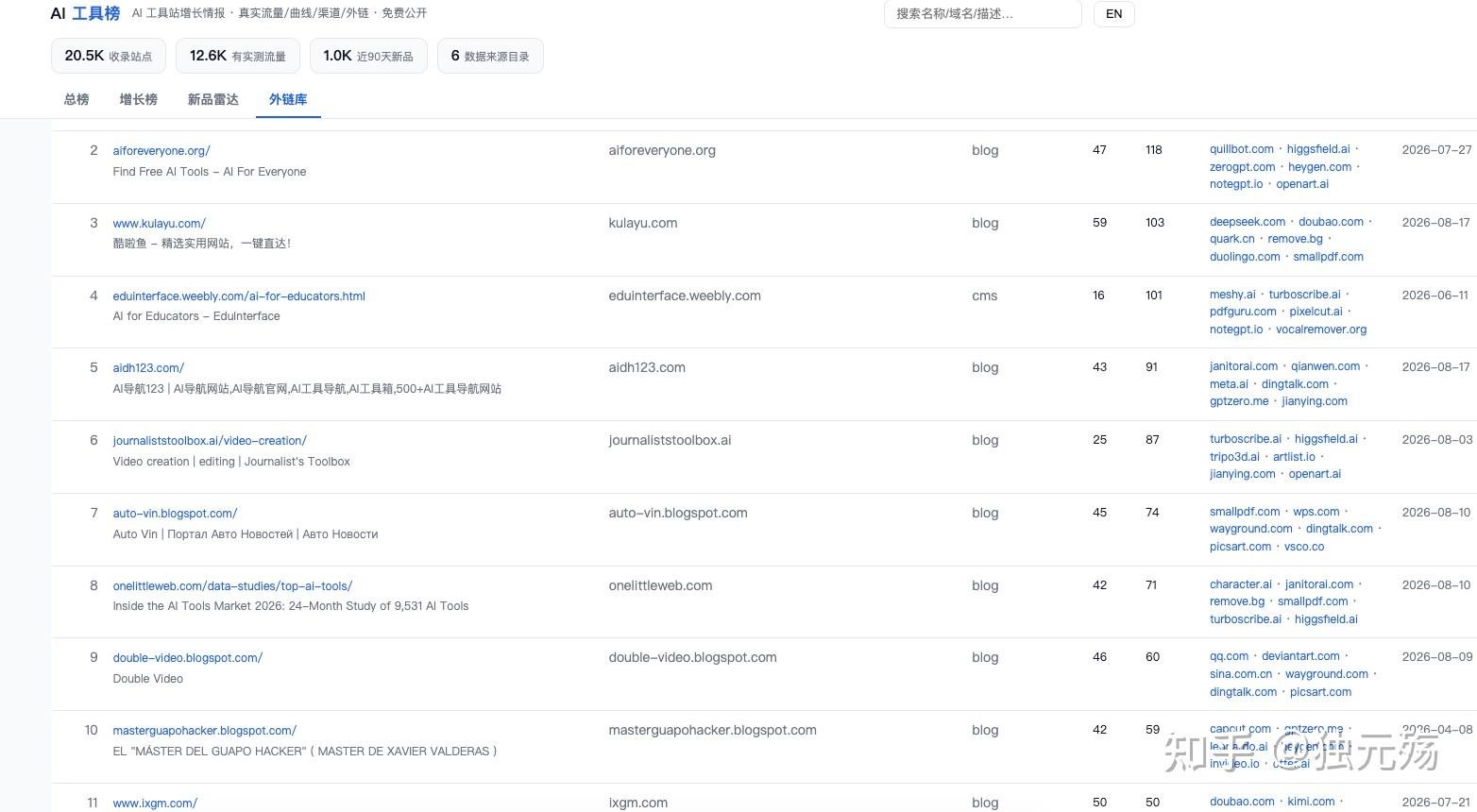Visit the eduinterface.weebly.com ai-for-educators link

[x=239, y=296]
